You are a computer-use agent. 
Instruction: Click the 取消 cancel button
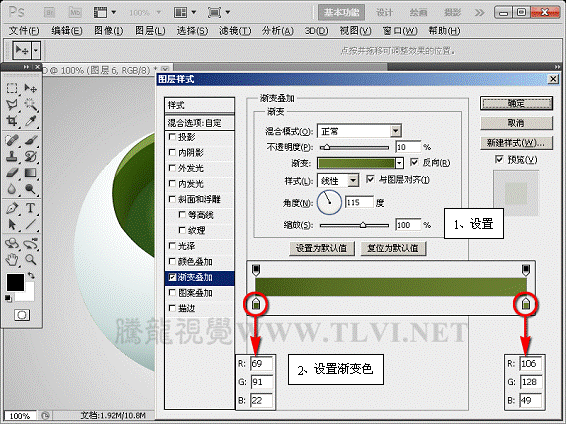516,123
